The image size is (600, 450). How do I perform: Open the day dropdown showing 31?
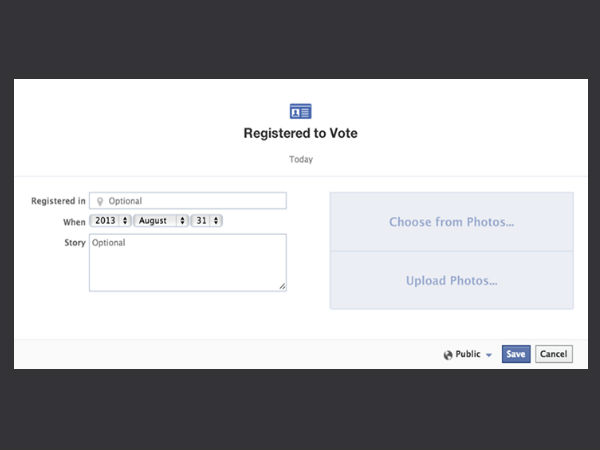click(x=207, y=220)
